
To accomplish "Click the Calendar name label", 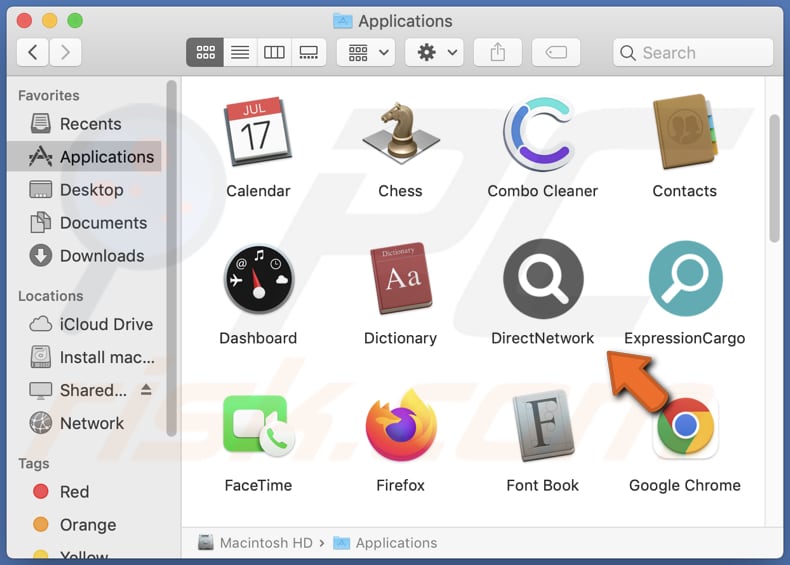I will click(258, 191).
